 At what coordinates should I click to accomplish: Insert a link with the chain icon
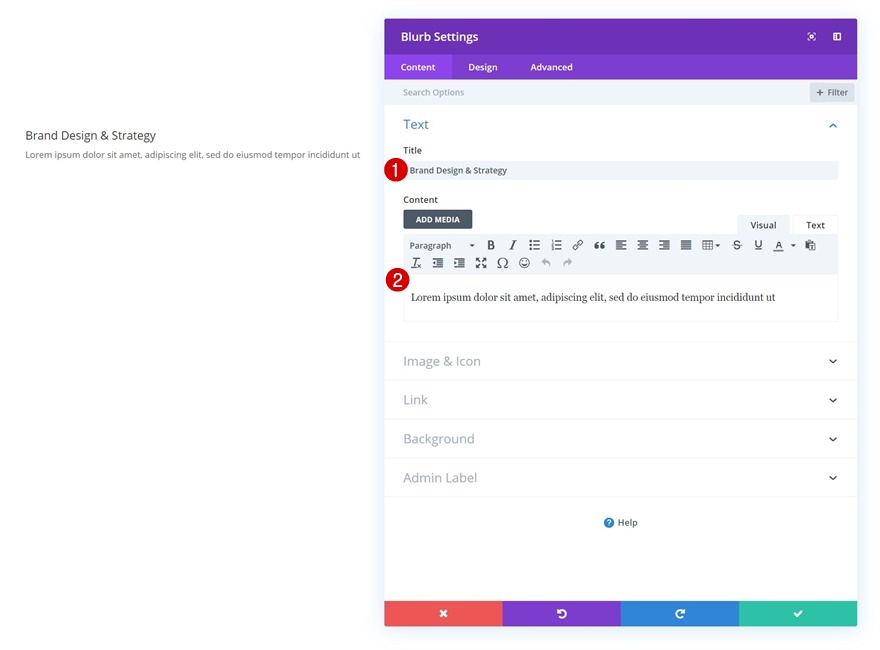tap(578, 245)
